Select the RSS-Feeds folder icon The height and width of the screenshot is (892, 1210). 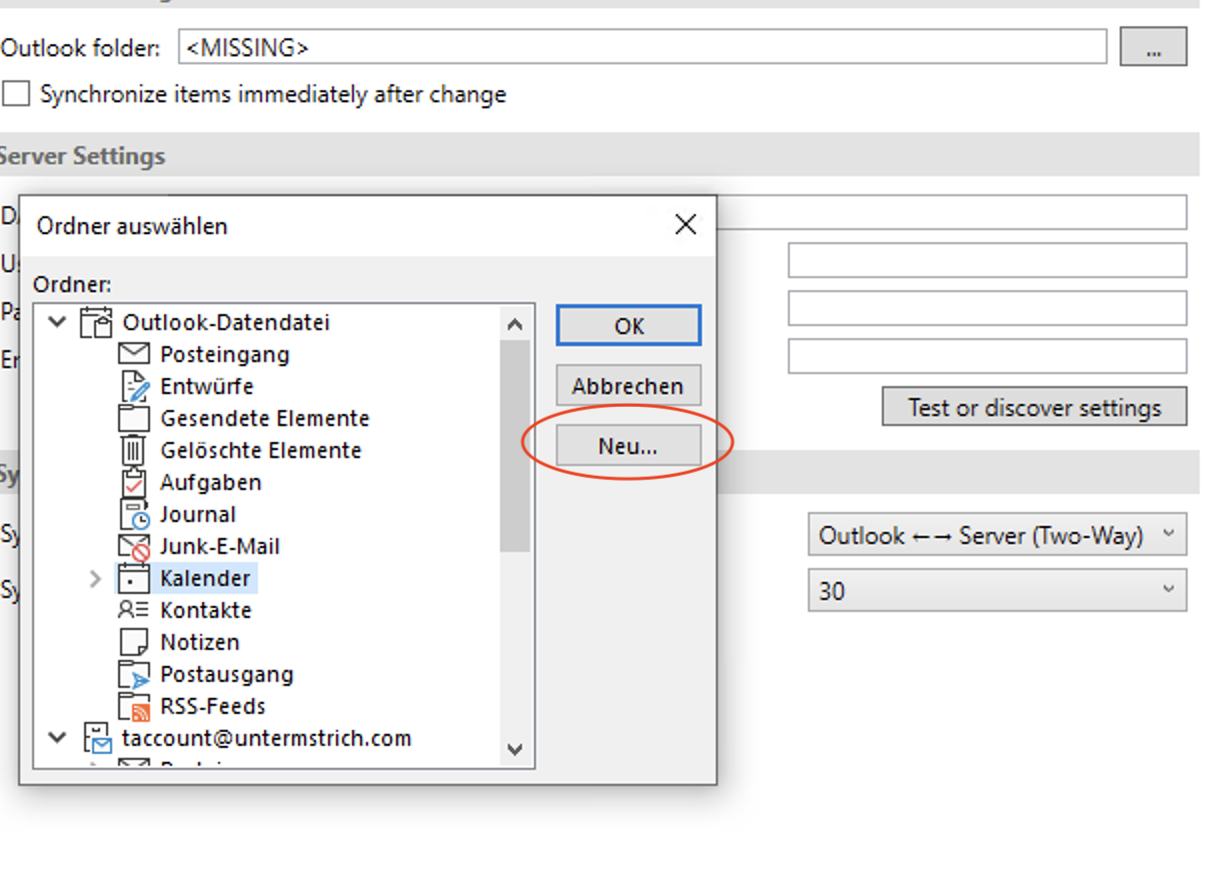134,706
